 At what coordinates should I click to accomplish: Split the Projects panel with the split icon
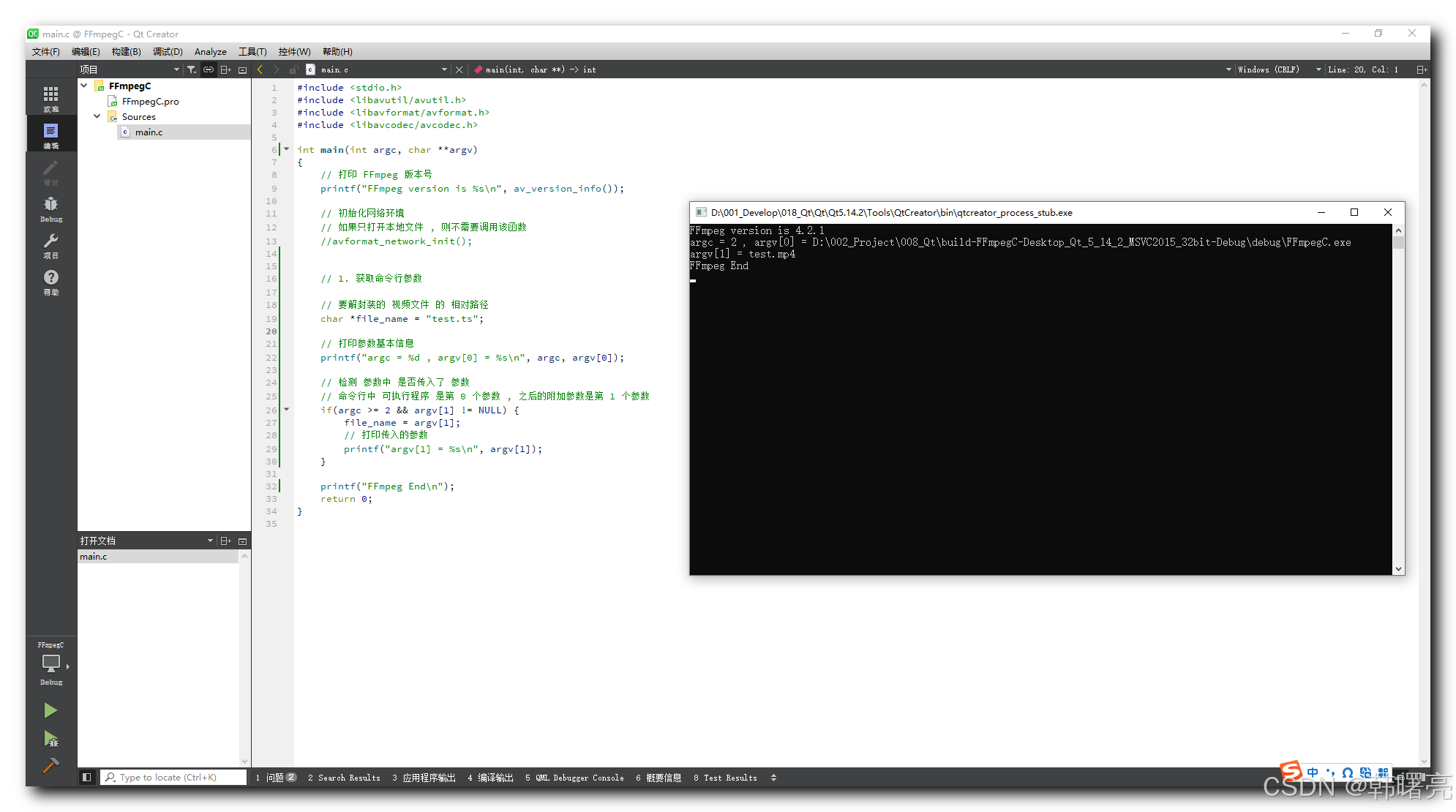click(225, 69)
